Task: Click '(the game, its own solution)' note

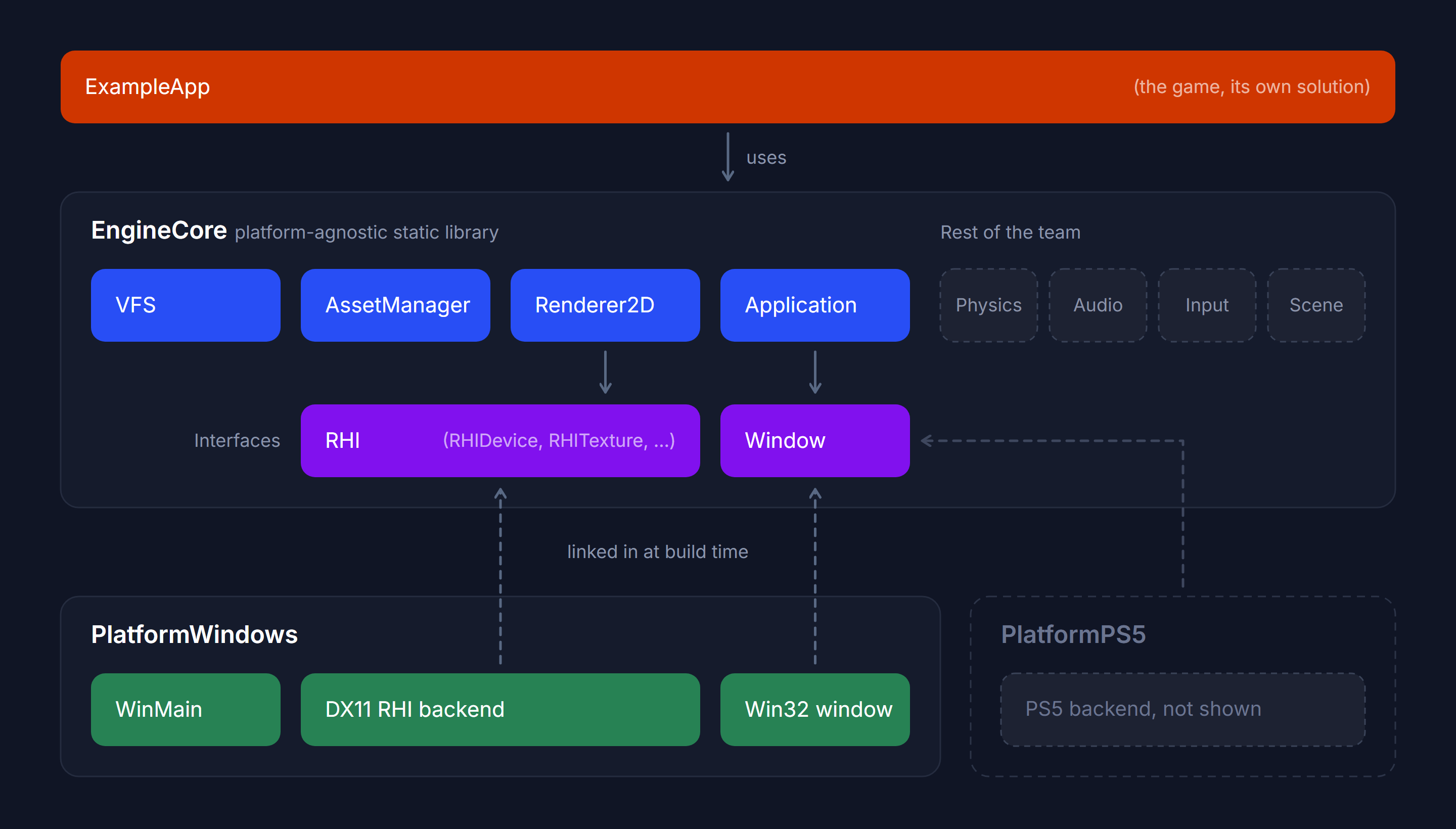Action: pyautogui.click(x=1252, y=86)
